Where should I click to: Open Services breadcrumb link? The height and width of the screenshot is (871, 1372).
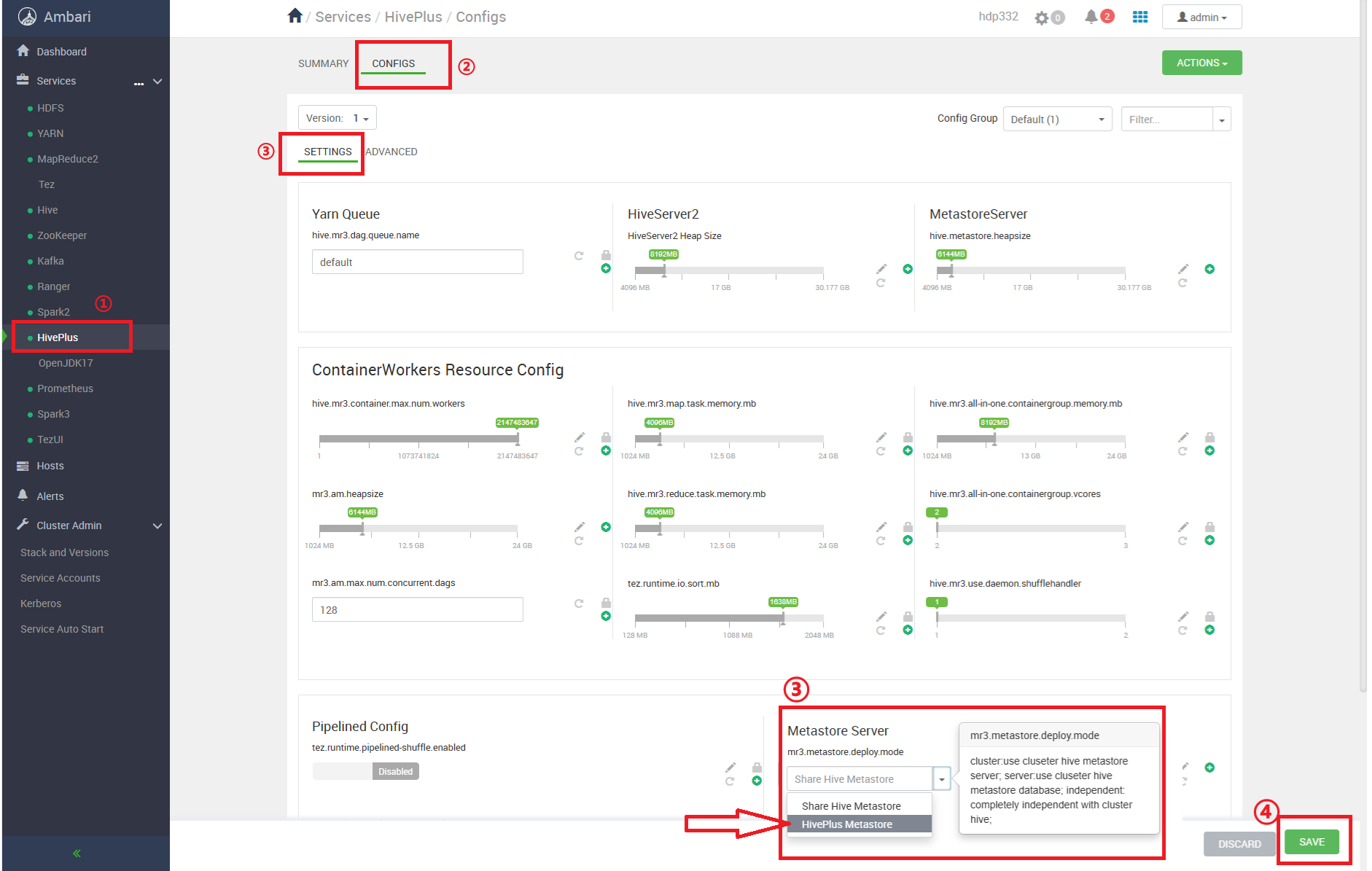point(343,17)
